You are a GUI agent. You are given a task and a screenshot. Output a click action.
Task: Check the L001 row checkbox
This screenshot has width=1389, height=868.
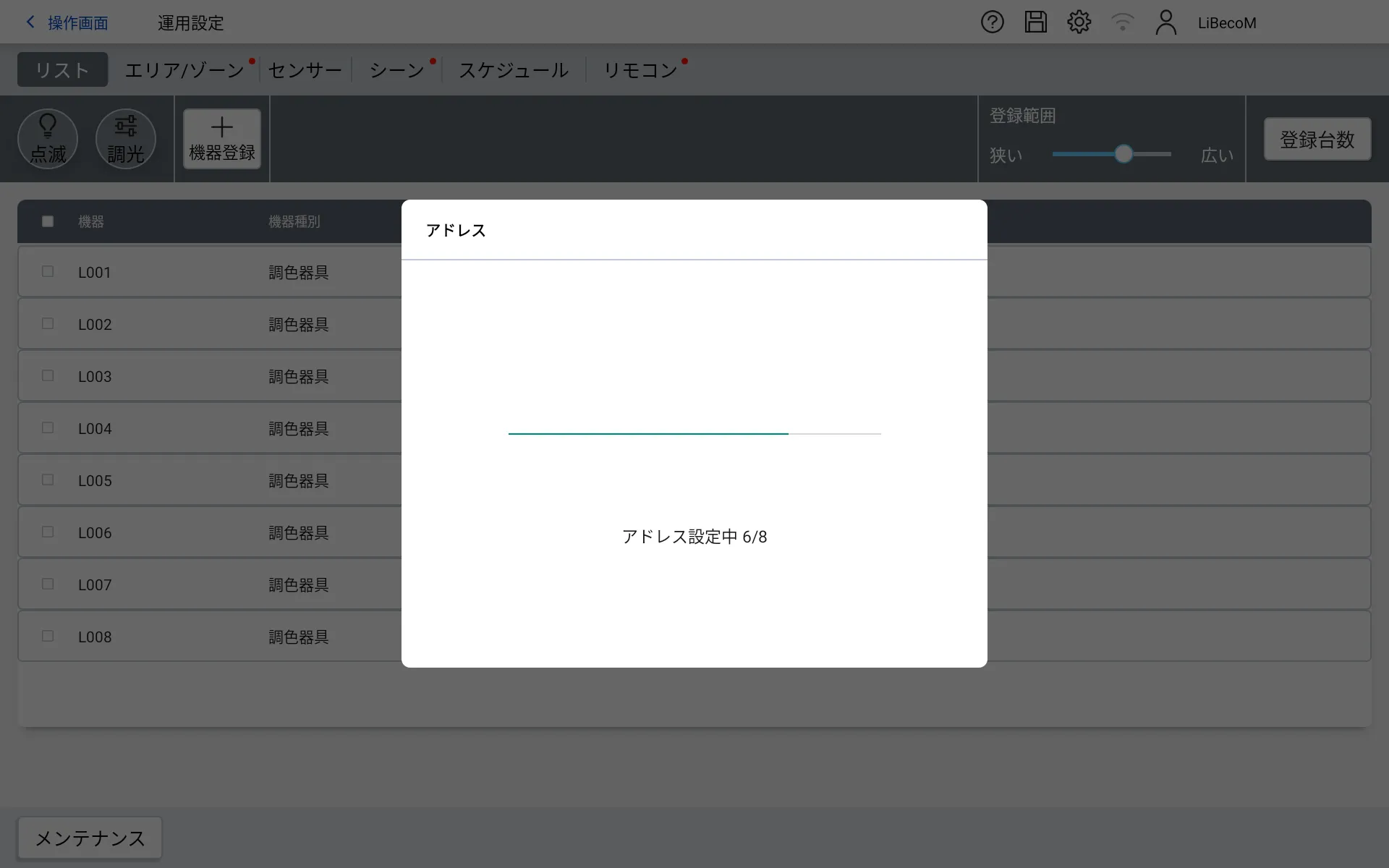[48, 272]
